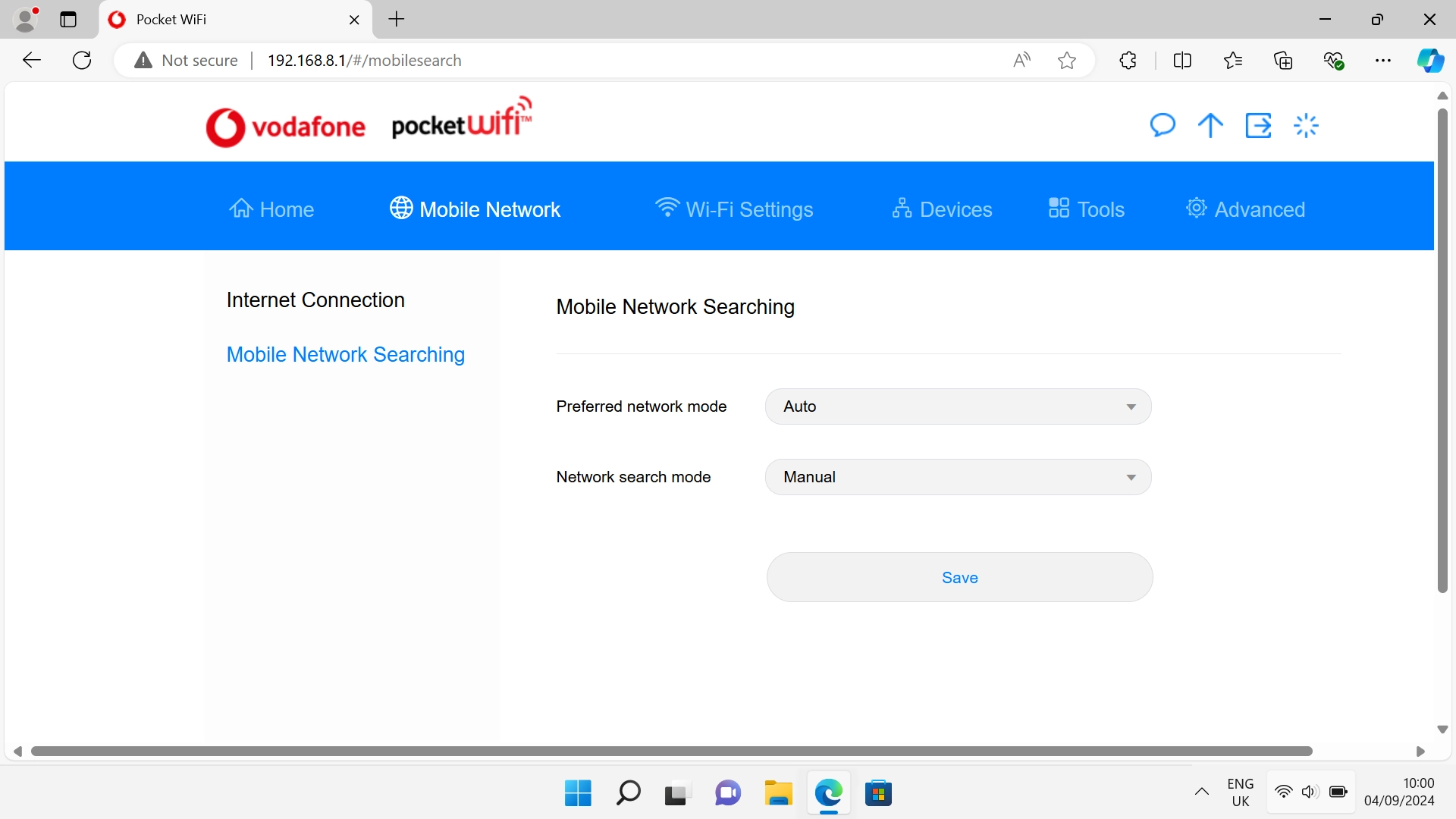Change Network search mode from Manual
1456x819 pixels.
[958, 477]
